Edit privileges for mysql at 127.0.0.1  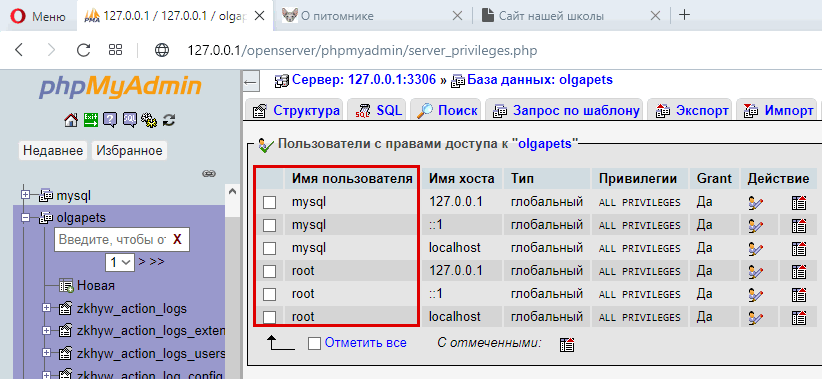coord(755,202)
